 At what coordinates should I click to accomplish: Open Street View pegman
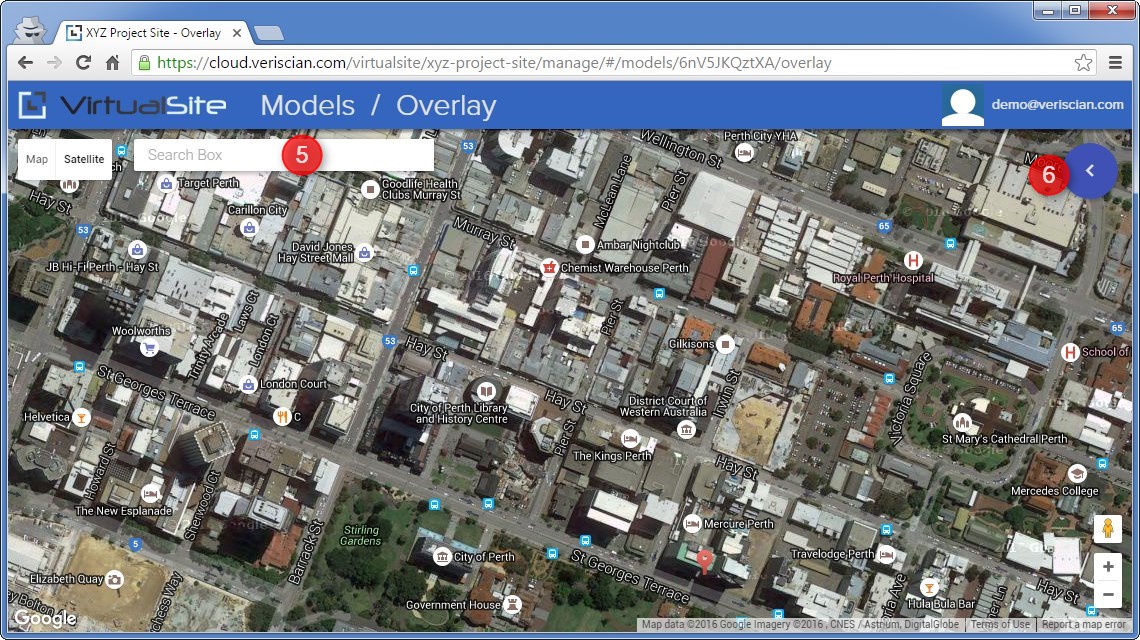(1107, 529)
